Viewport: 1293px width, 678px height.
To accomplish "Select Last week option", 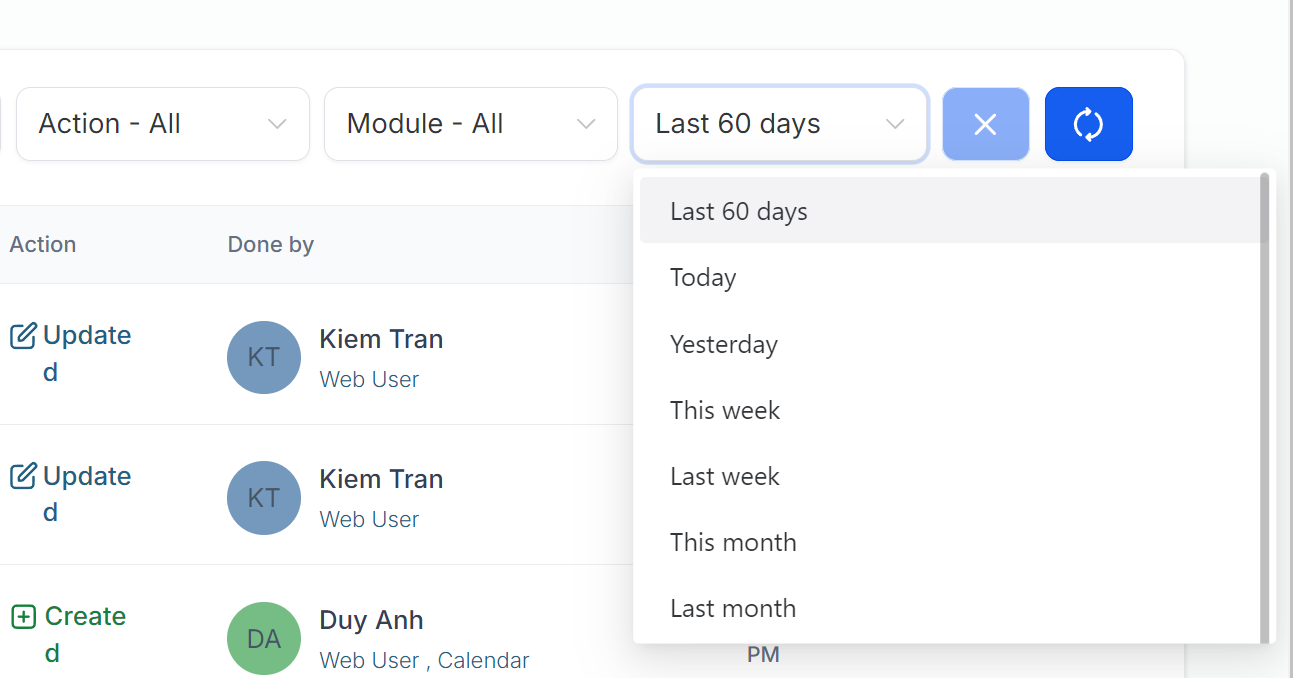I will coord(949,476).
